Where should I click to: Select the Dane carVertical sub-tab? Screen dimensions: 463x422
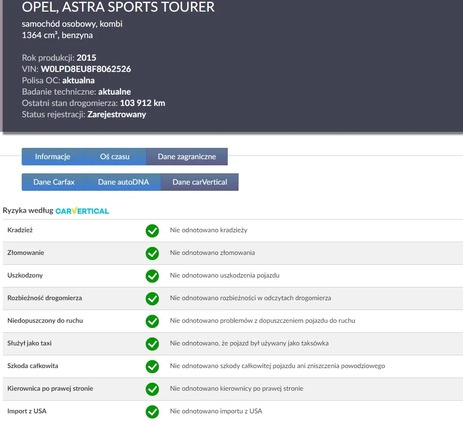[200, 182]
